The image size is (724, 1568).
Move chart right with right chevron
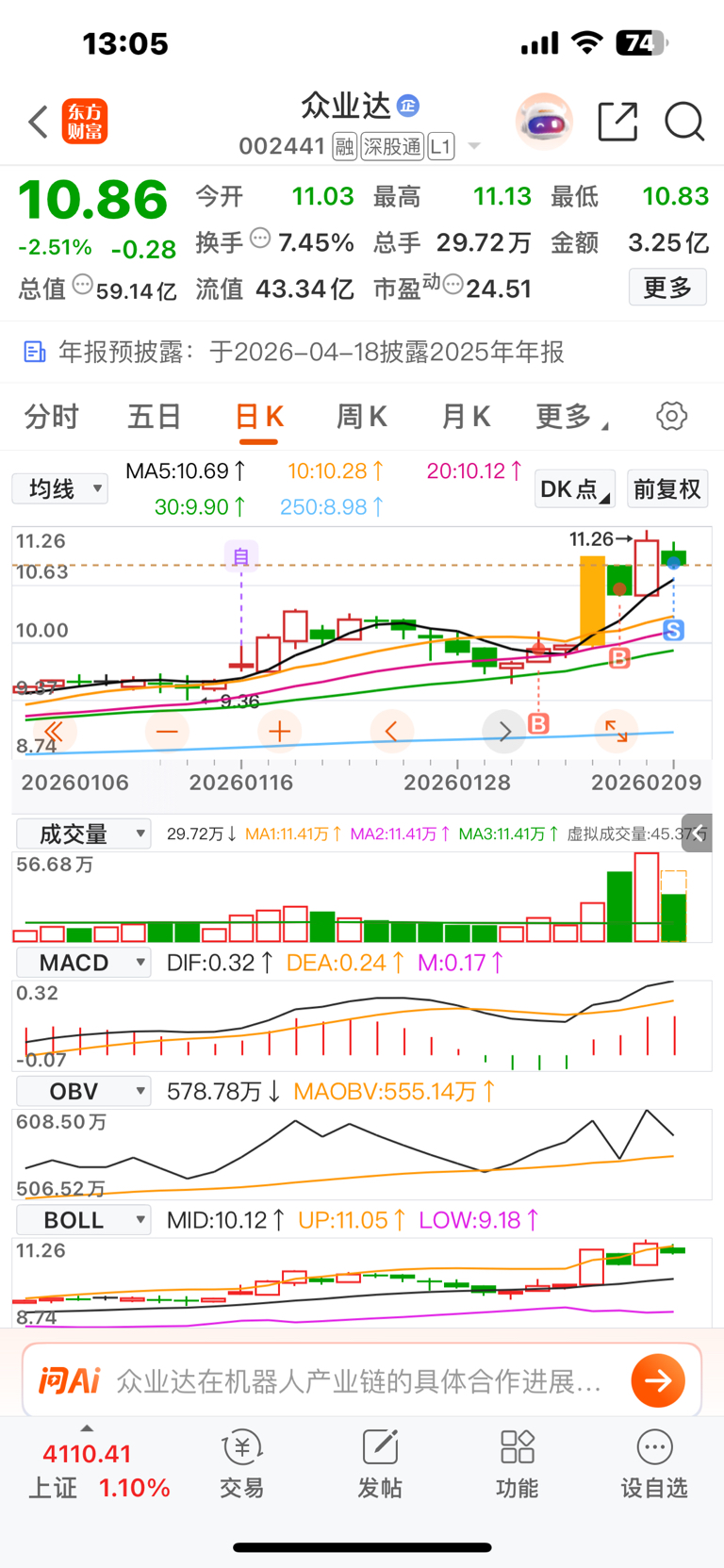pos(504,731)
